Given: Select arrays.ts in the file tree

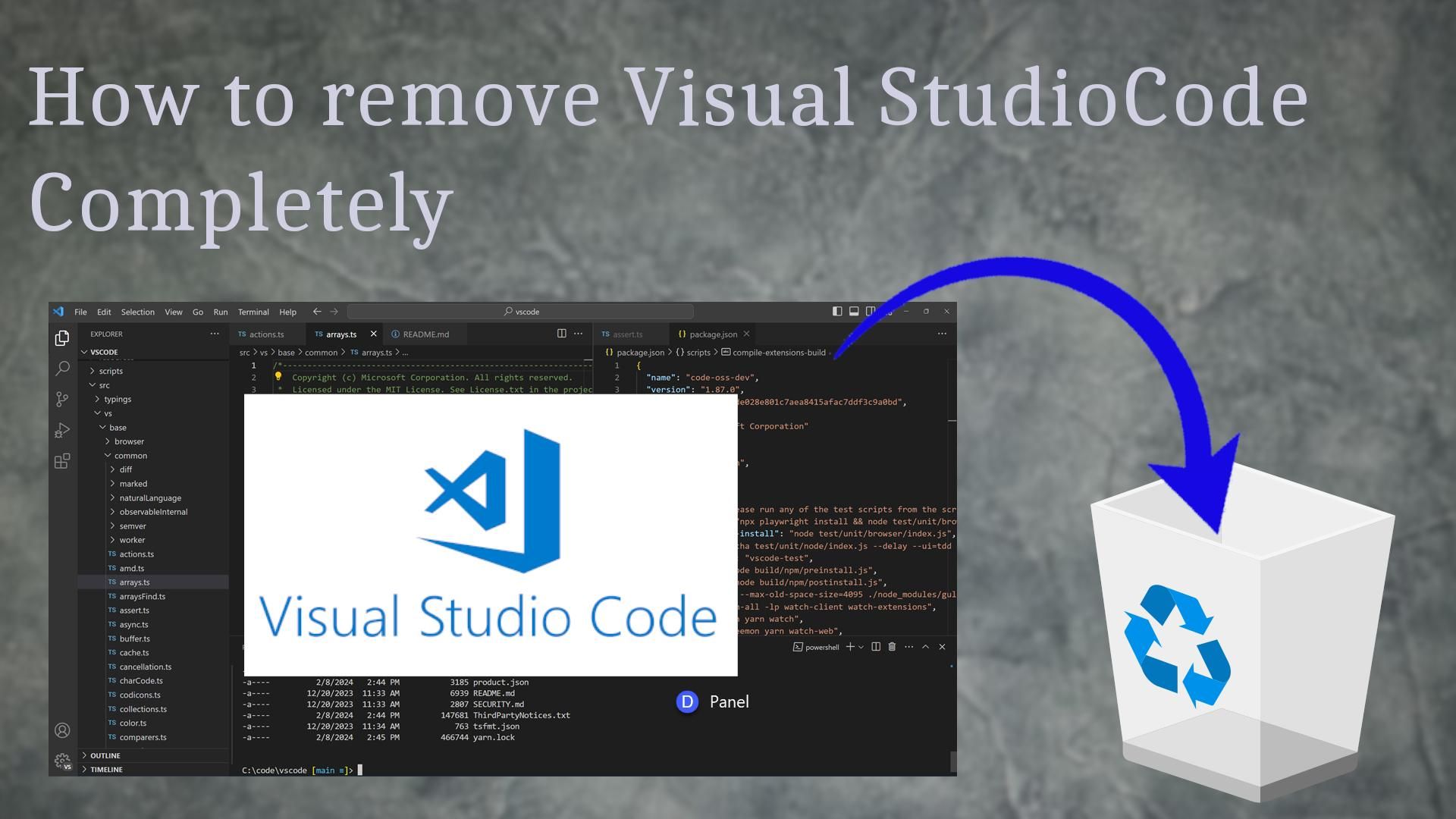Looking at the screenshot, I should [134, 582].
